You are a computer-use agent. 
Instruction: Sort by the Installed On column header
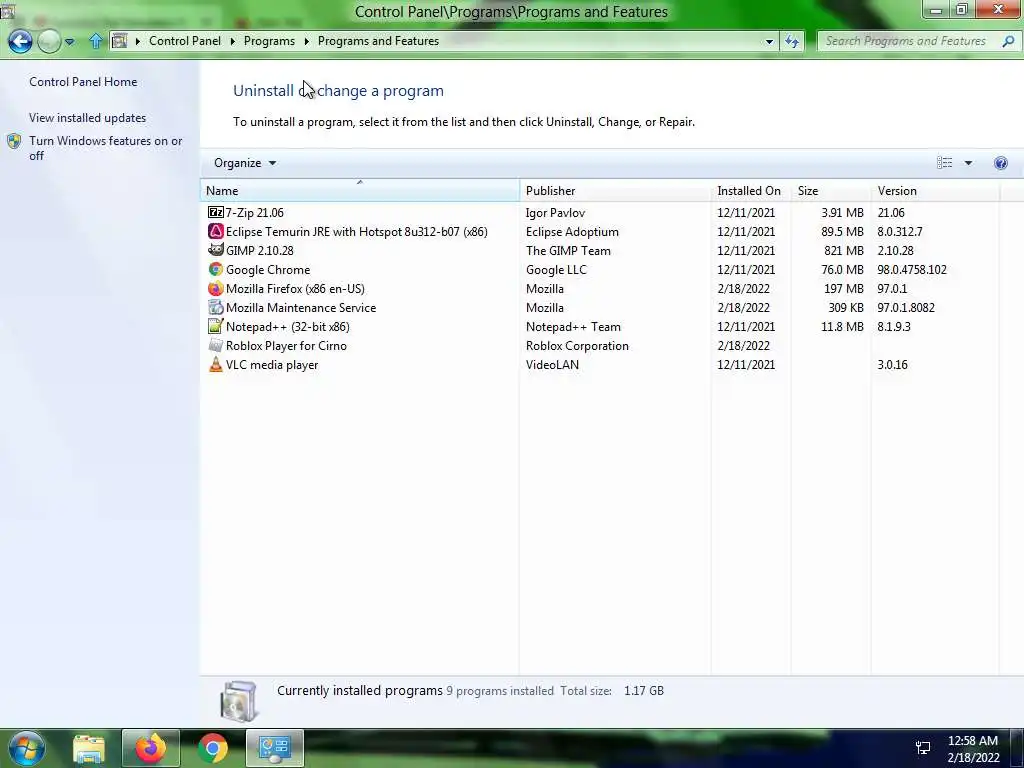pyautogui.click(x=751, y=191)
